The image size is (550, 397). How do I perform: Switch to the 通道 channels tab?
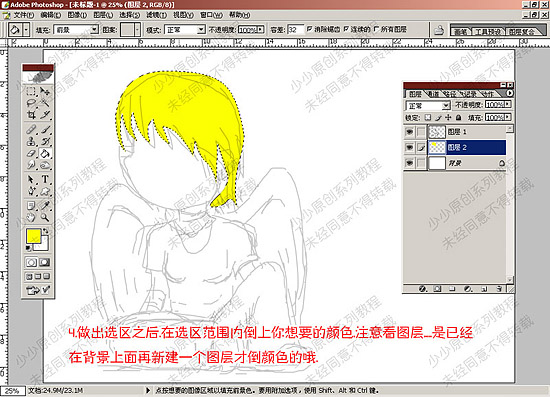coord(434,94)
